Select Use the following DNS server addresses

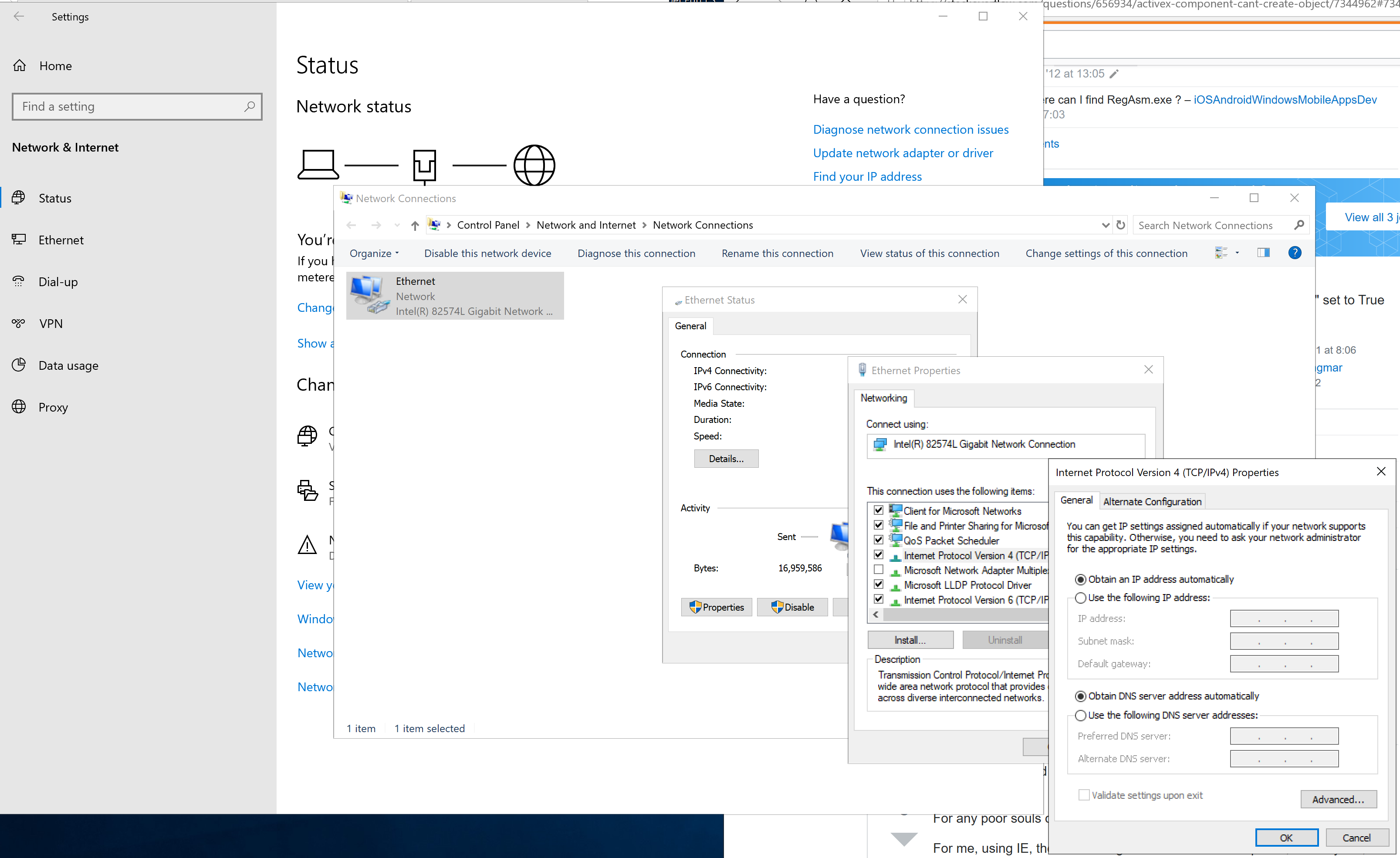click(1081, 716)
